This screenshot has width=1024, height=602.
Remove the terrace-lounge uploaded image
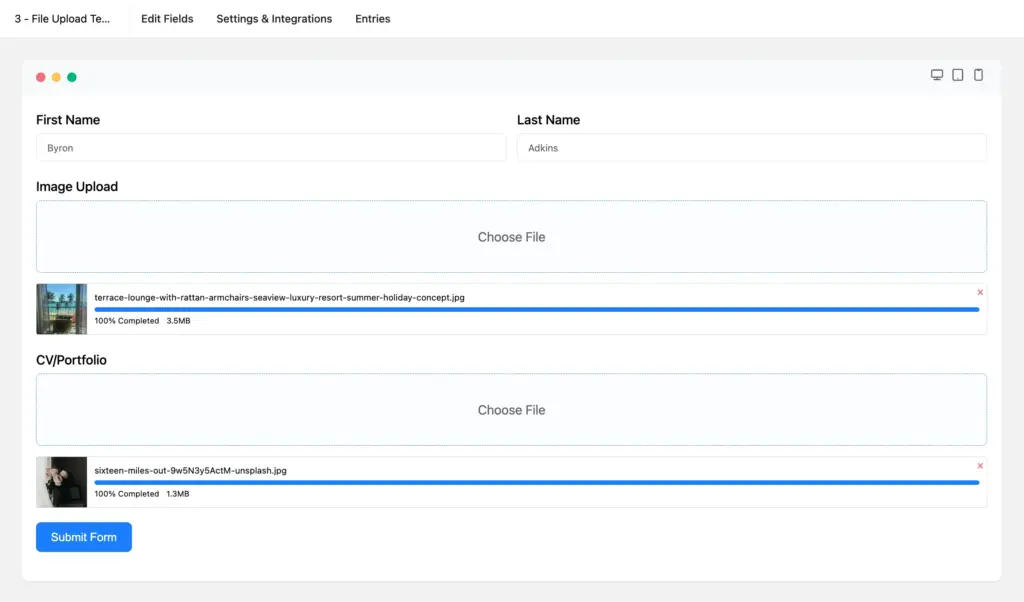(x=980, y=292)
